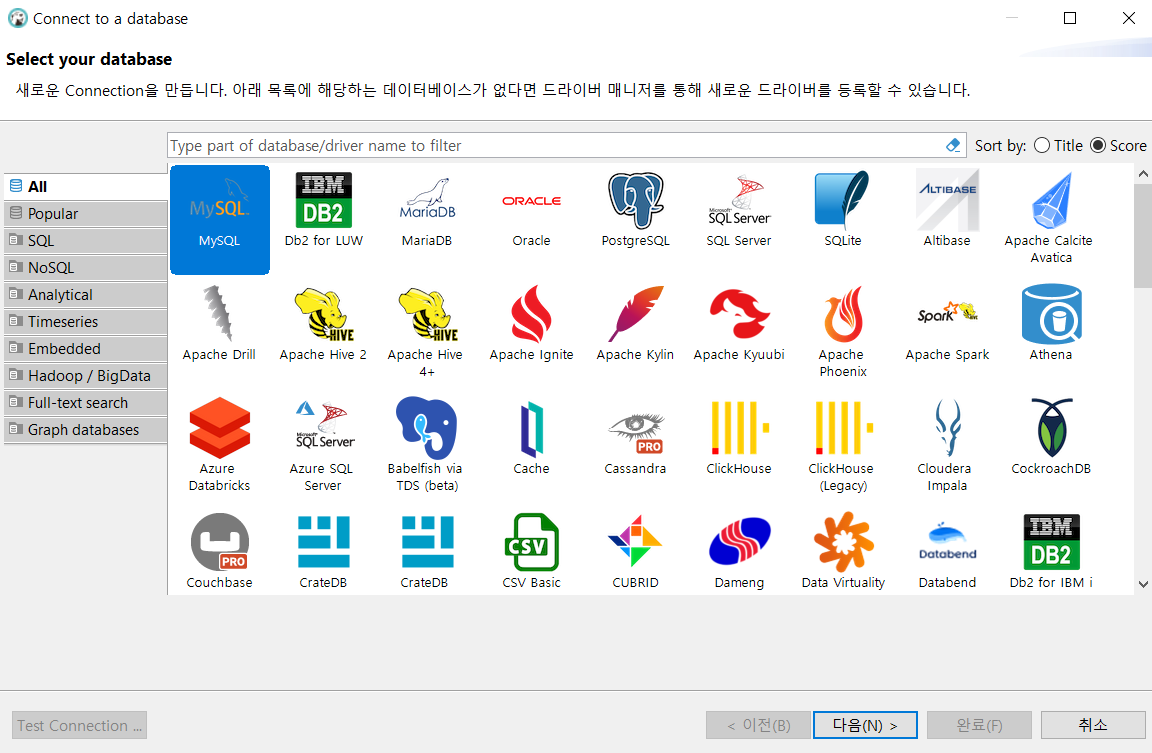Select the Apache Hive 4+ driver
The height and width of the screenshot is (753, 1152).
(427, 332)
